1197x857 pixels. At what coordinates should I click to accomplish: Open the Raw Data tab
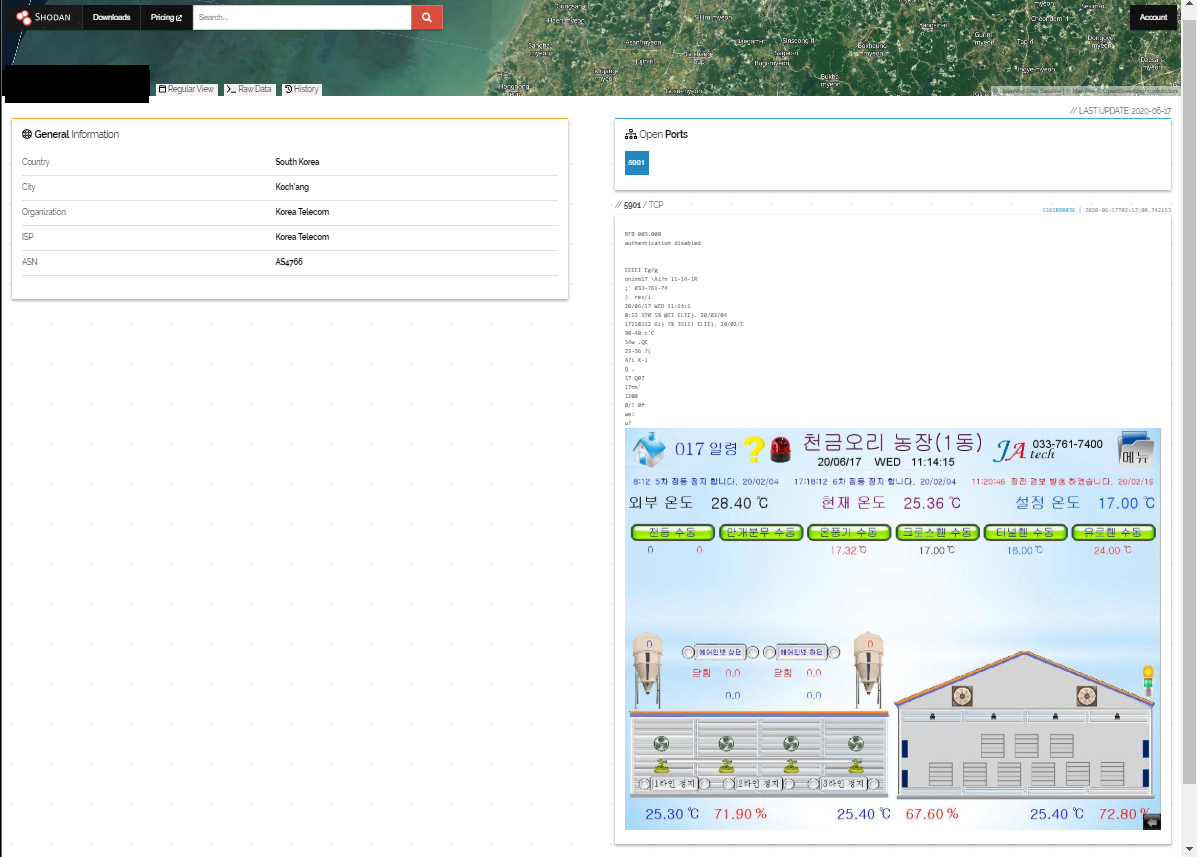[x=249, y=89]
